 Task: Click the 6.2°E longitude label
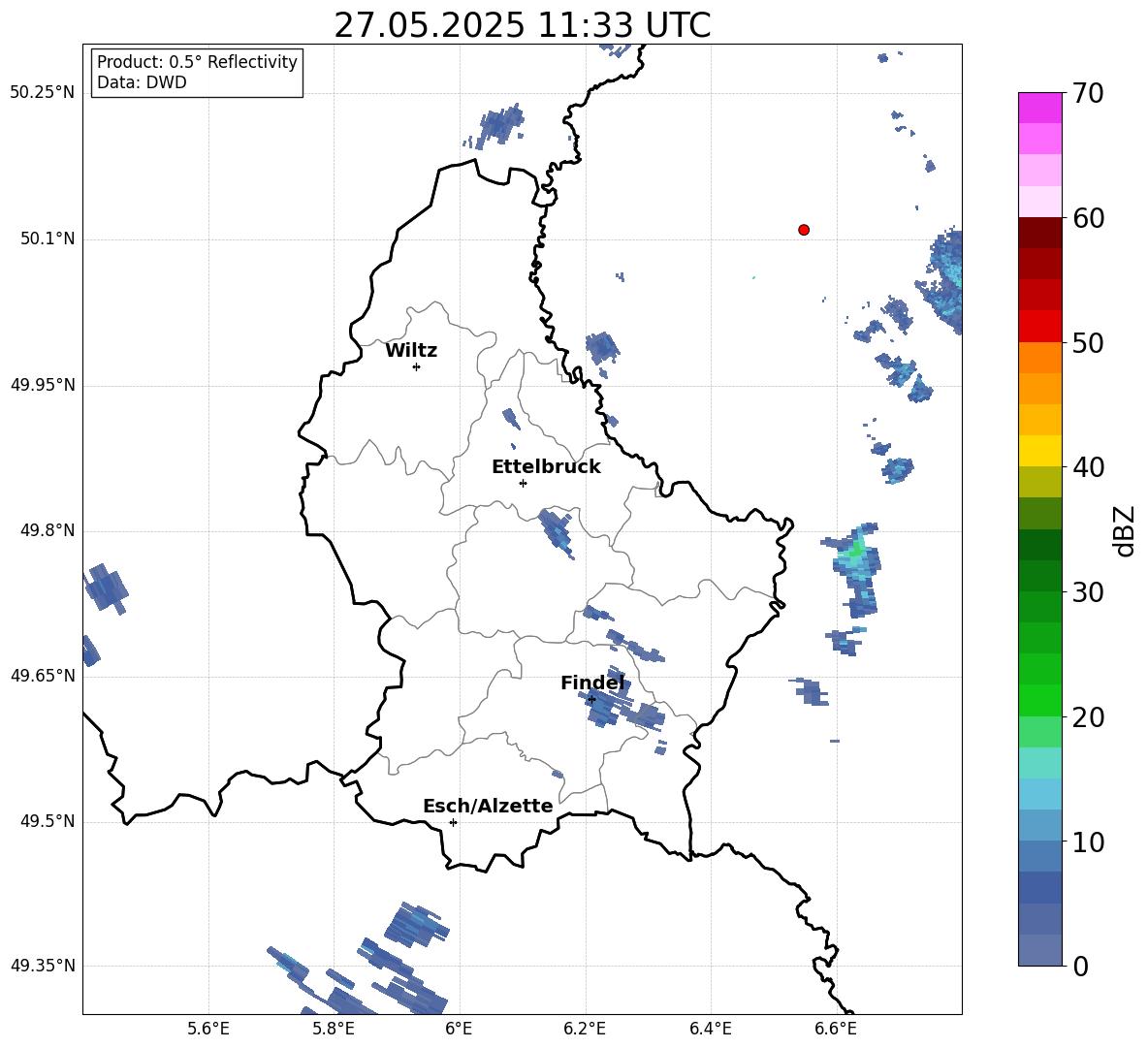(585, 1029)
